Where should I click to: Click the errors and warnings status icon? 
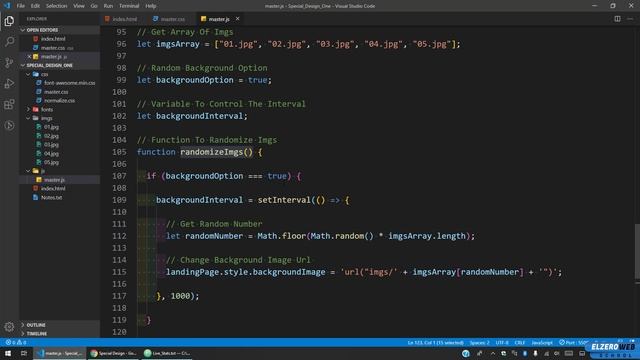click(x=16, y=342)
